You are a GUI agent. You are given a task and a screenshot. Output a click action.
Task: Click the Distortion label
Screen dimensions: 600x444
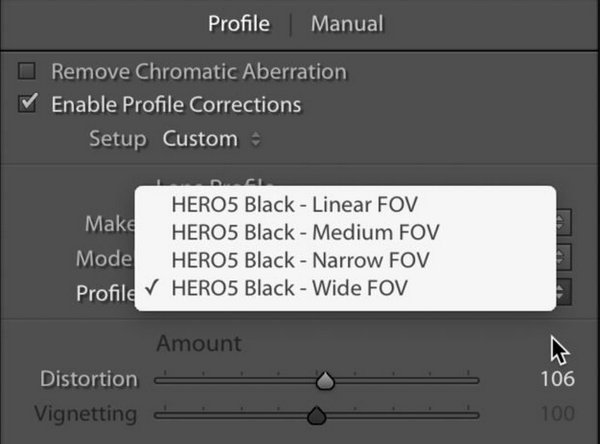point(89,379)
